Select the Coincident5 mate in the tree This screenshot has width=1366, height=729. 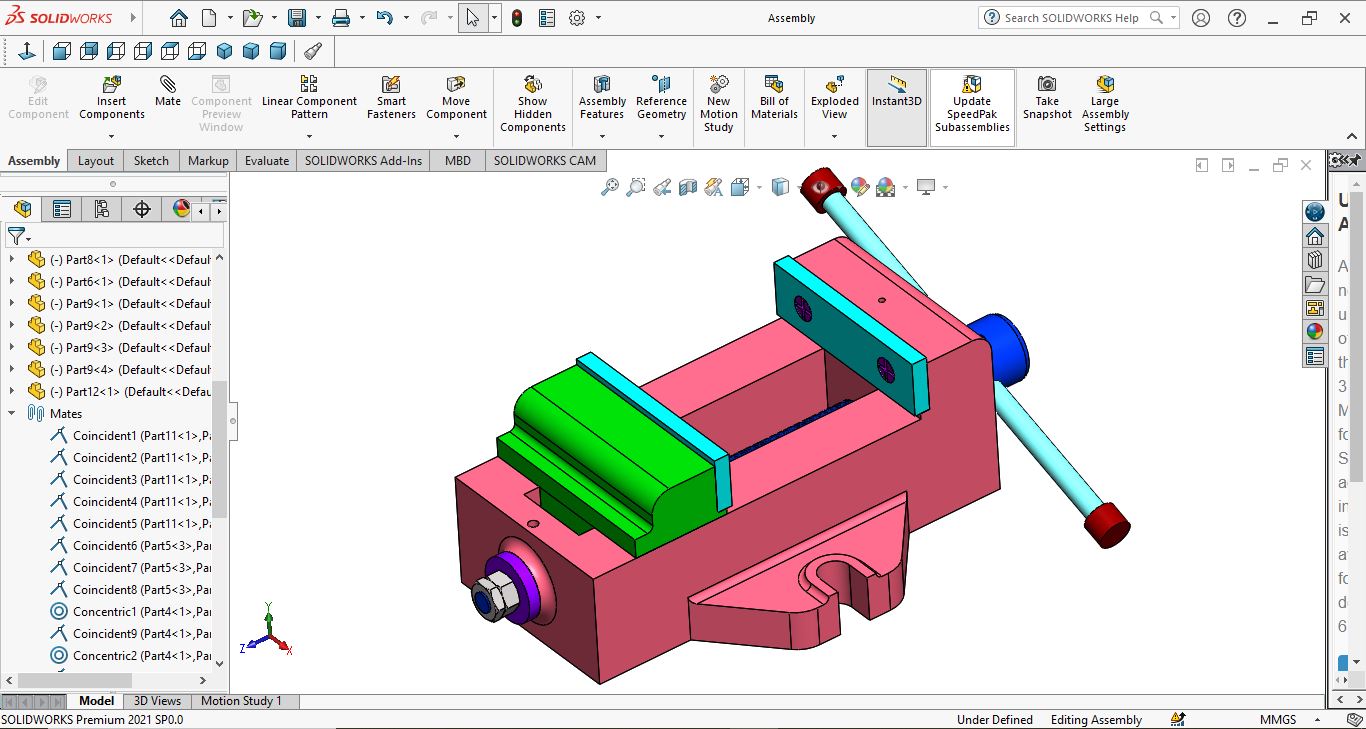click(x=130, y=523)
